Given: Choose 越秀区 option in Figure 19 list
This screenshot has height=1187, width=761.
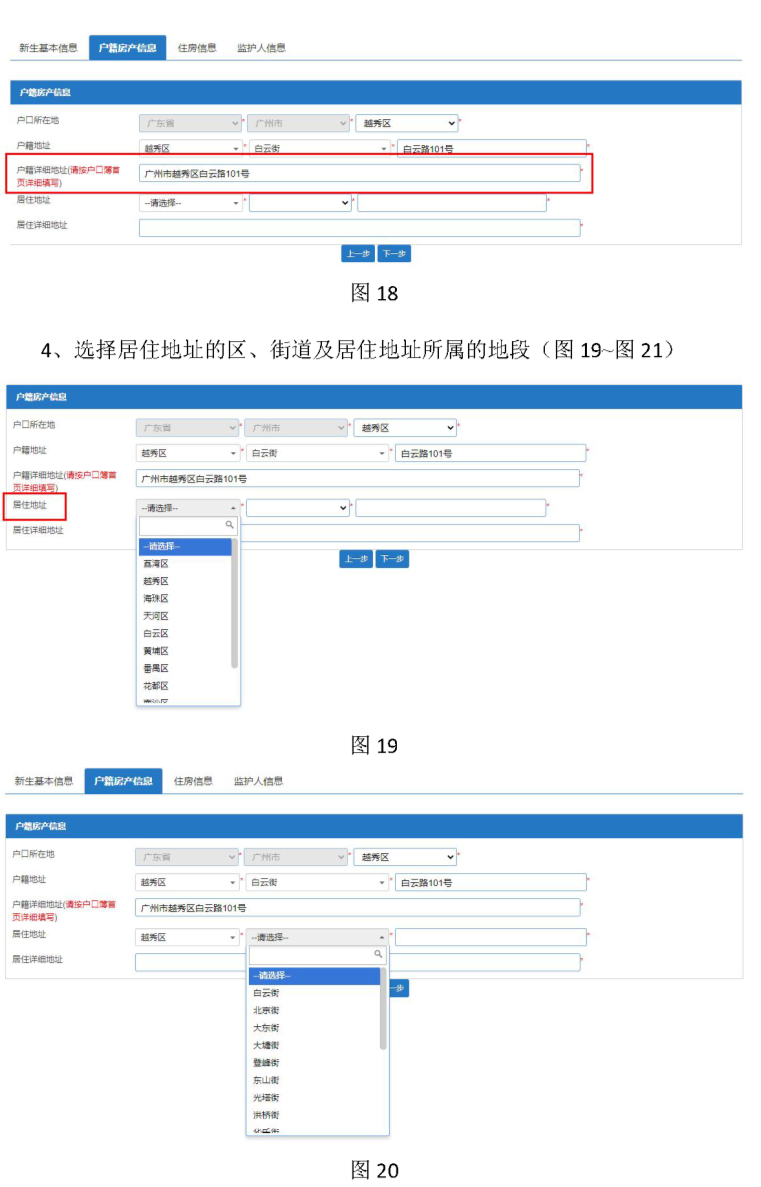Looking at the screenshot, I should click(185, 581).
